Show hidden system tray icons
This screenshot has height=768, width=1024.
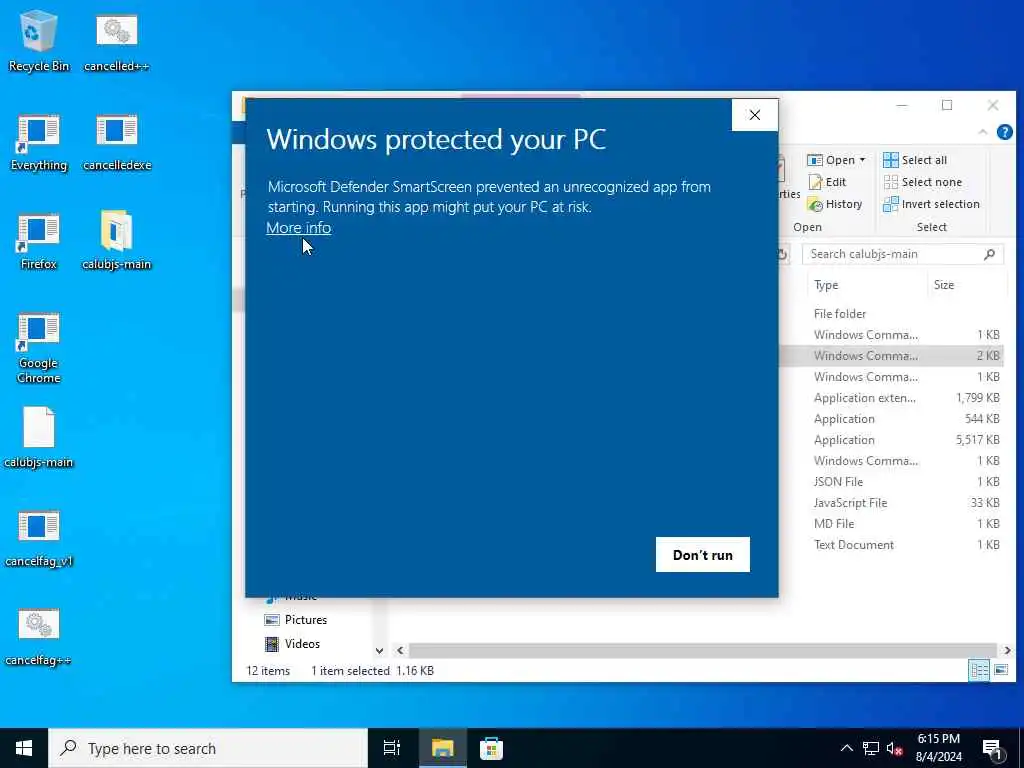[846, 748]
